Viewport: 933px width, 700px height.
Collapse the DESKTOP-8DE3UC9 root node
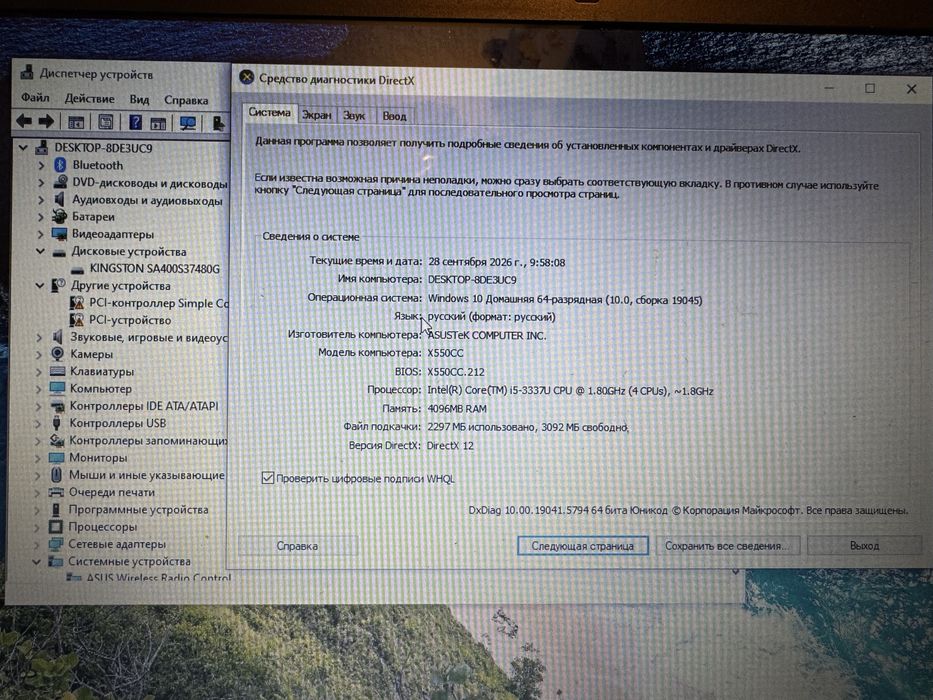click(23, 147)
